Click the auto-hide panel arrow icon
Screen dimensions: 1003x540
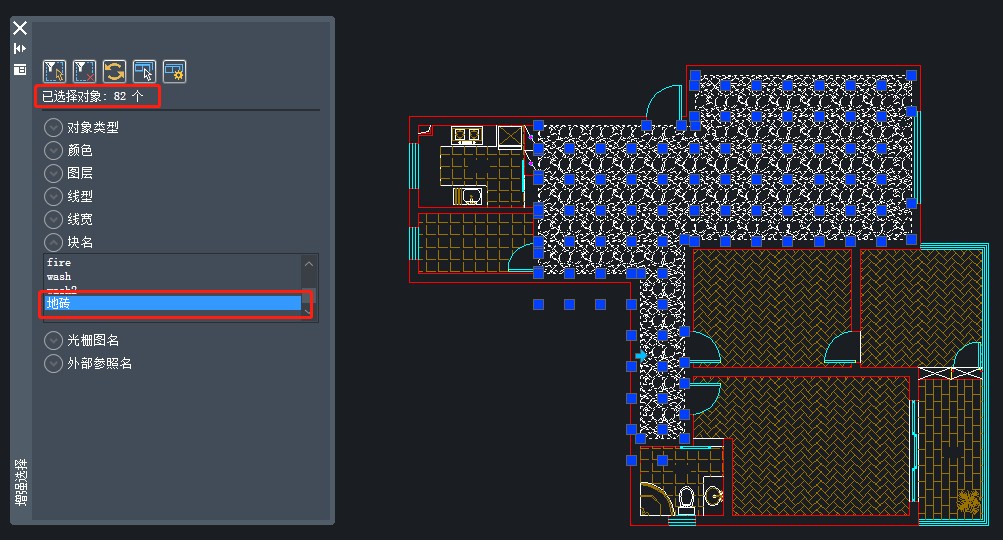pos(19,48)
